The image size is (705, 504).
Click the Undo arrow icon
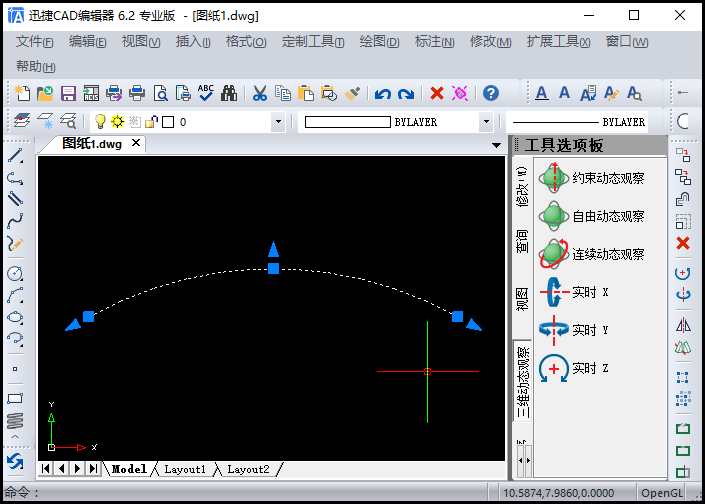click(383, 94)
